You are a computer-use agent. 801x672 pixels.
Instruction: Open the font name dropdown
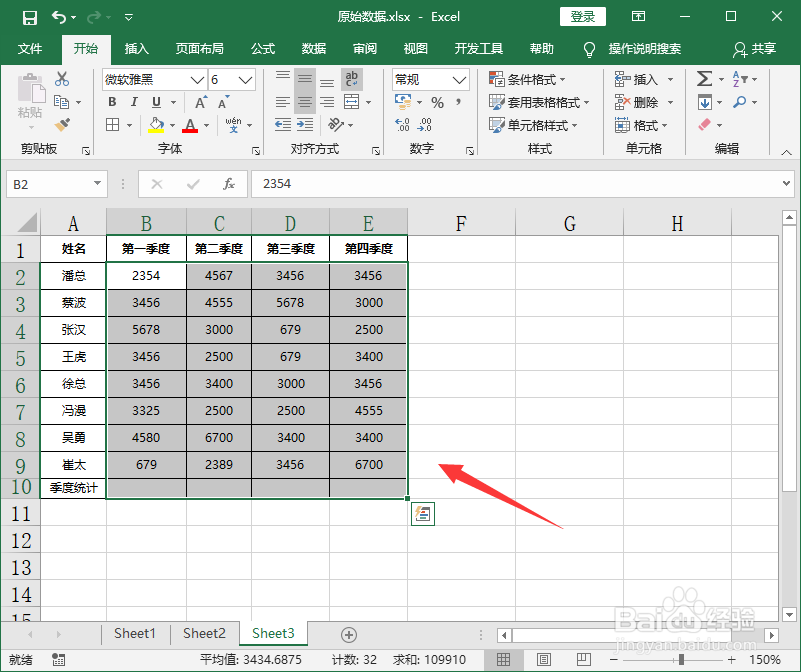[197, 80]
